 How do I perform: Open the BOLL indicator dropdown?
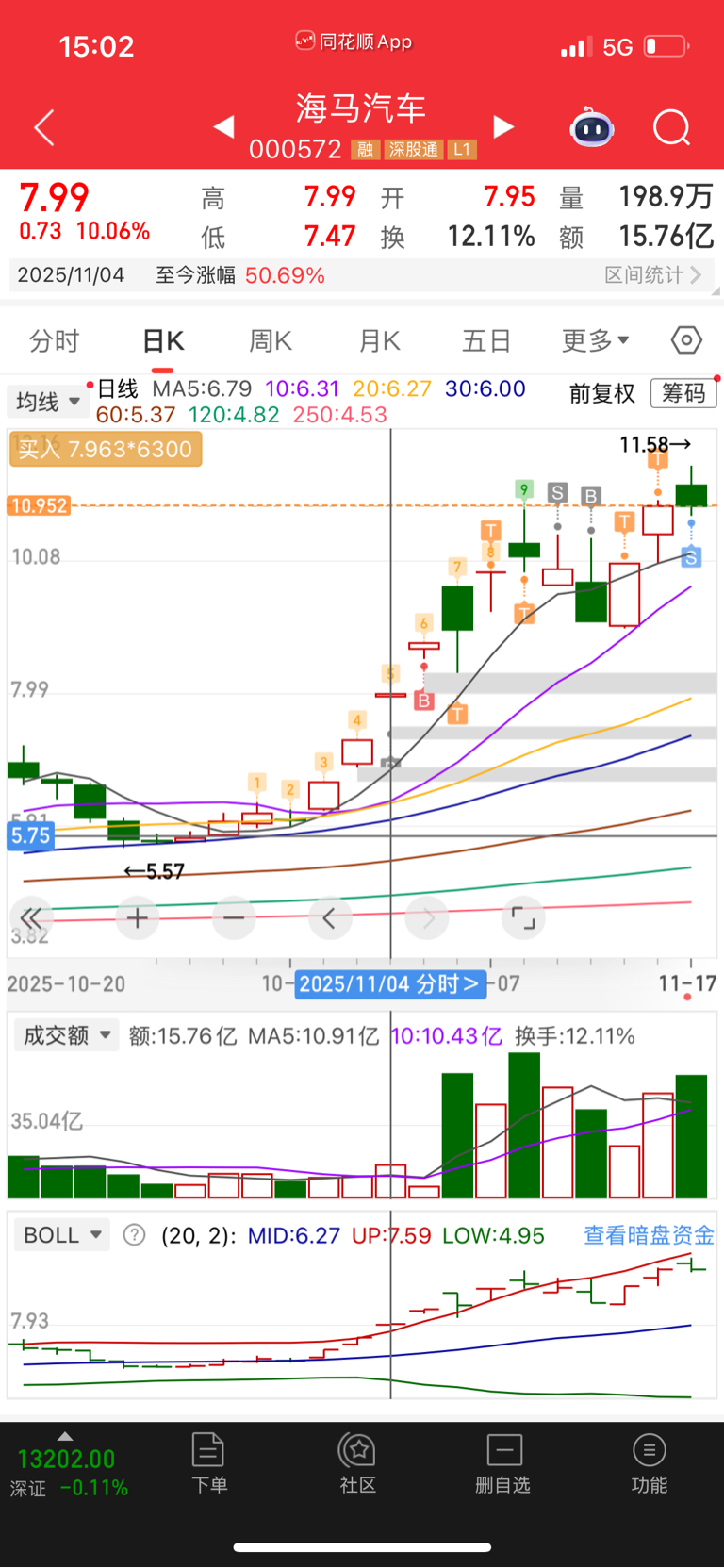coord(62,1235)
